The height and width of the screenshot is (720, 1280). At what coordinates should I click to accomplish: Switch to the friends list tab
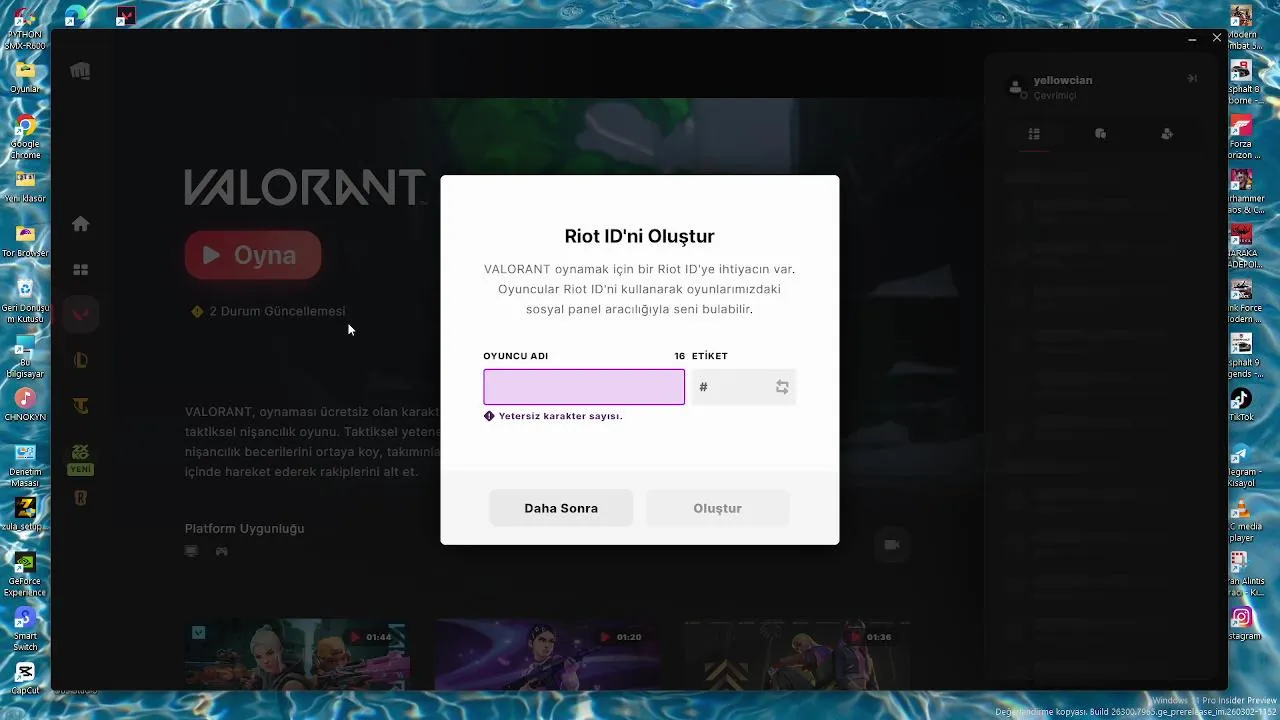[x=1034, y=134]
